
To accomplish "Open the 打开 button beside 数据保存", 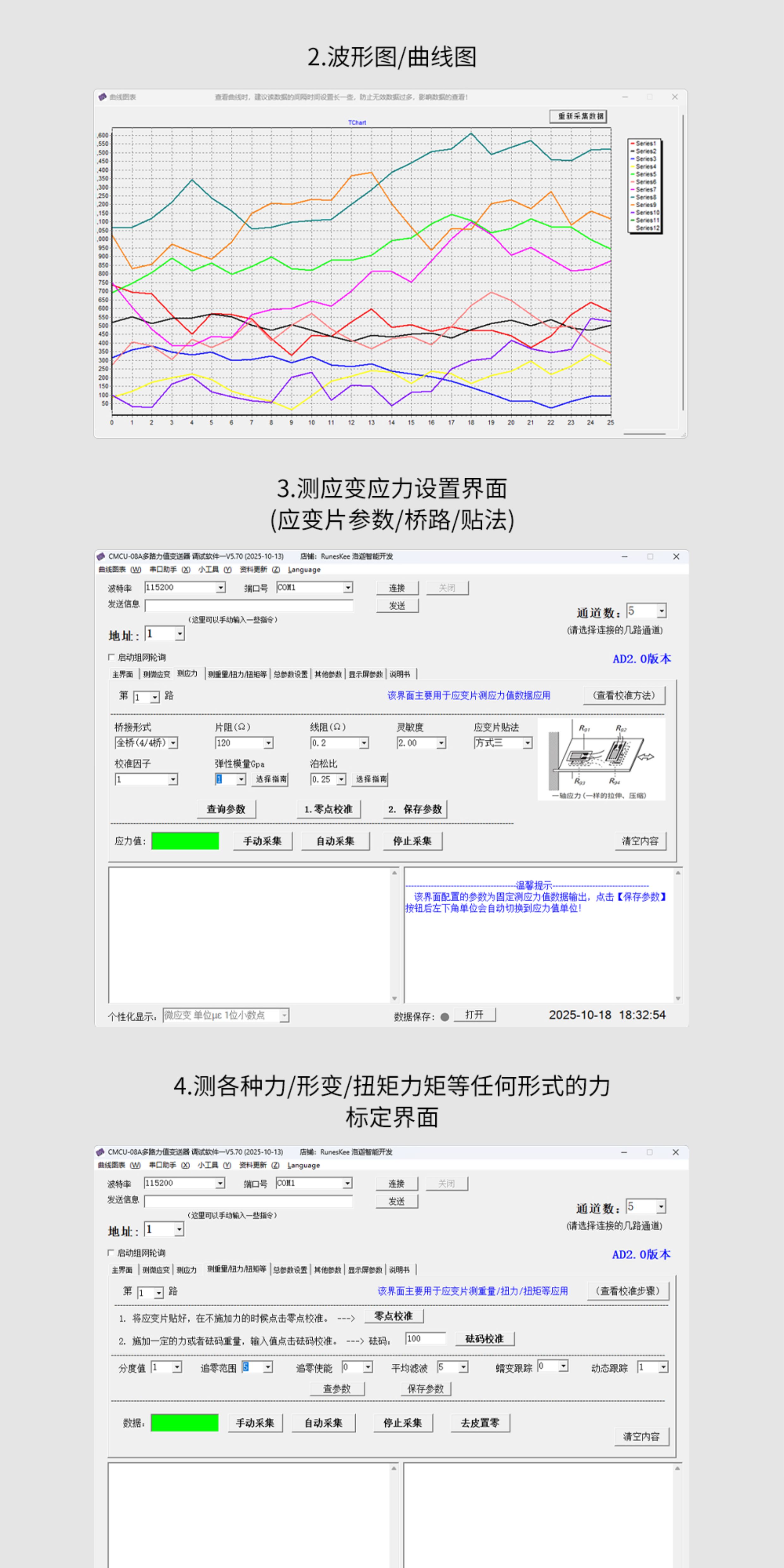I will [474, 1015].
